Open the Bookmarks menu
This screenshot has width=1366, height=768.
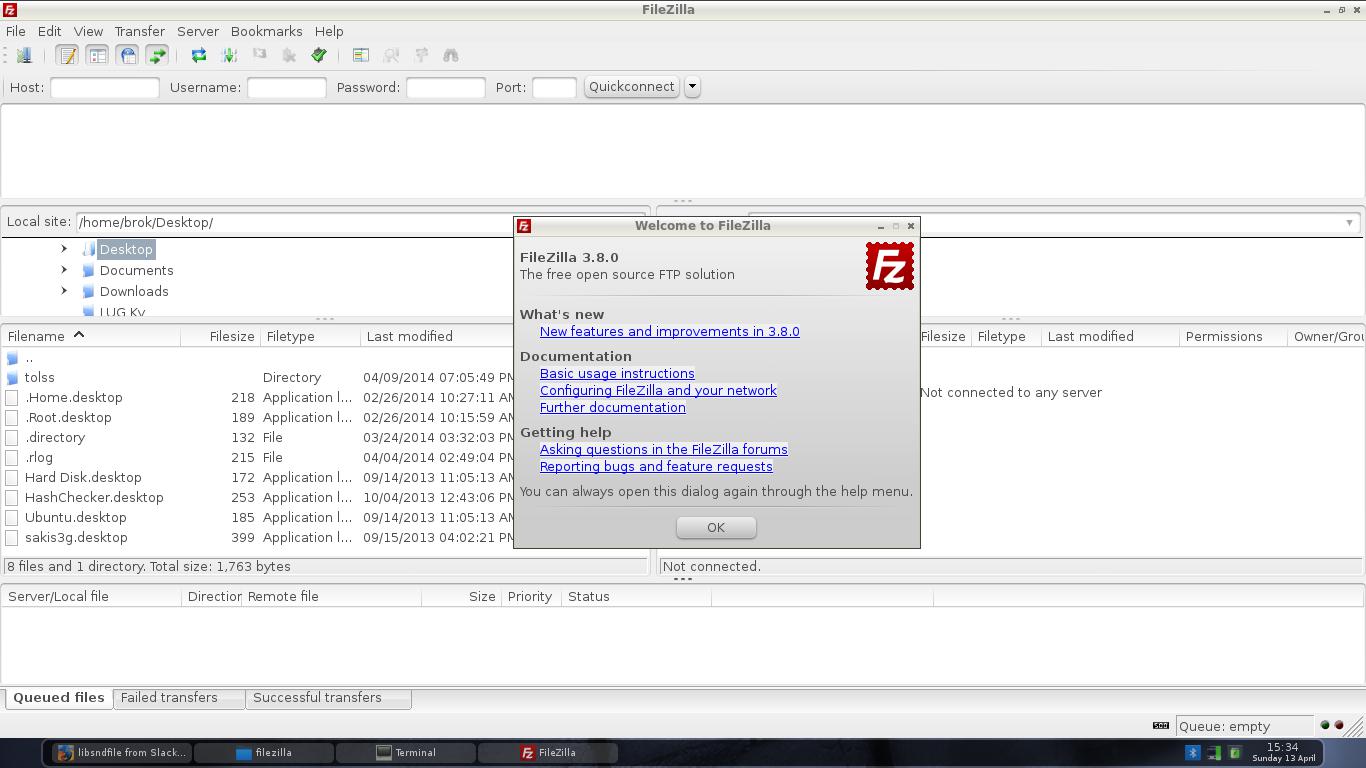click(266, 31)
